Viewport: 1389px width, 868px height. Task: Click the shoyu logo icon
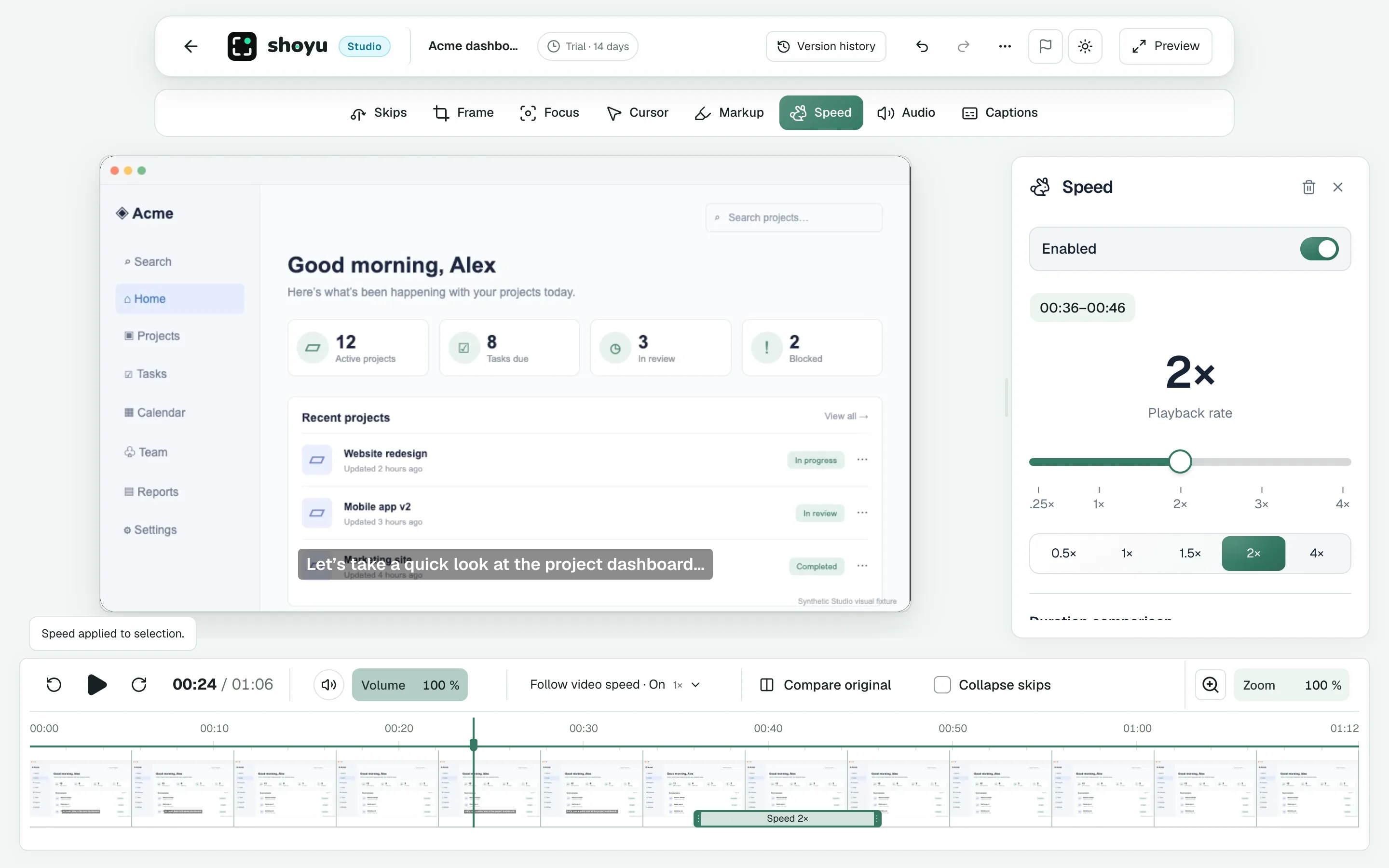point(242,46)
